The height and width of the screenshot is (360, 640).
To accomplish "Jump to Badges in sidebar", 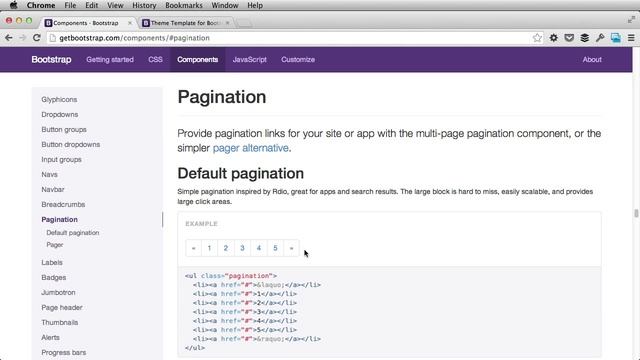I will pyautogui.click(x=53, y=278).
